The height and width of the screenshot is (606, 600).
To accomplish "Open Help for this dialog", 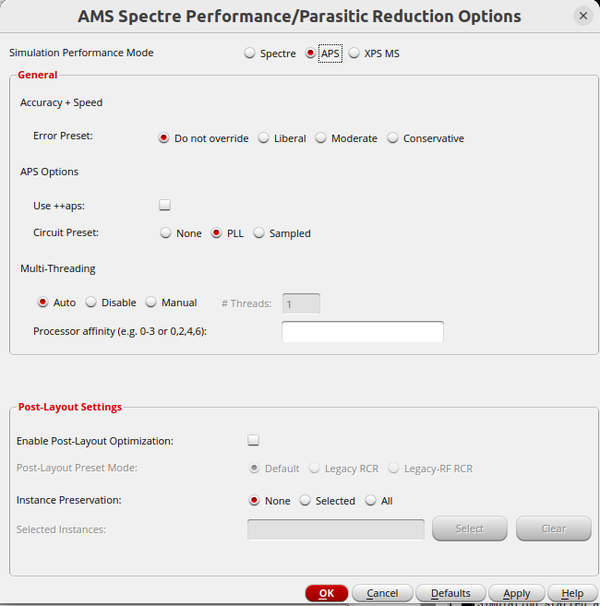I will (572, 593).
